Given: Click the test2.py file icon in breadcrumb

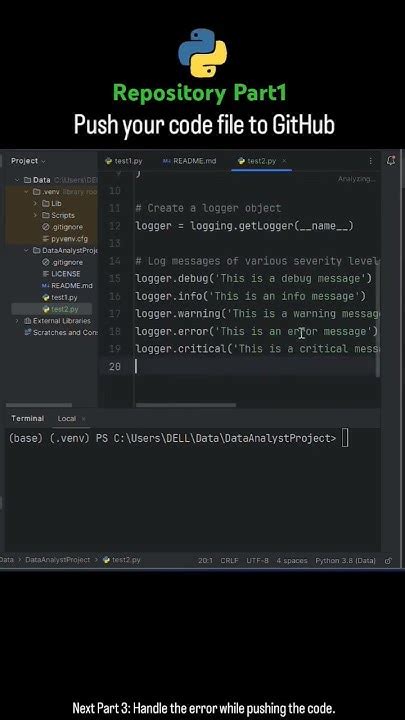Looking at the screenshot, I should point(107,560).
